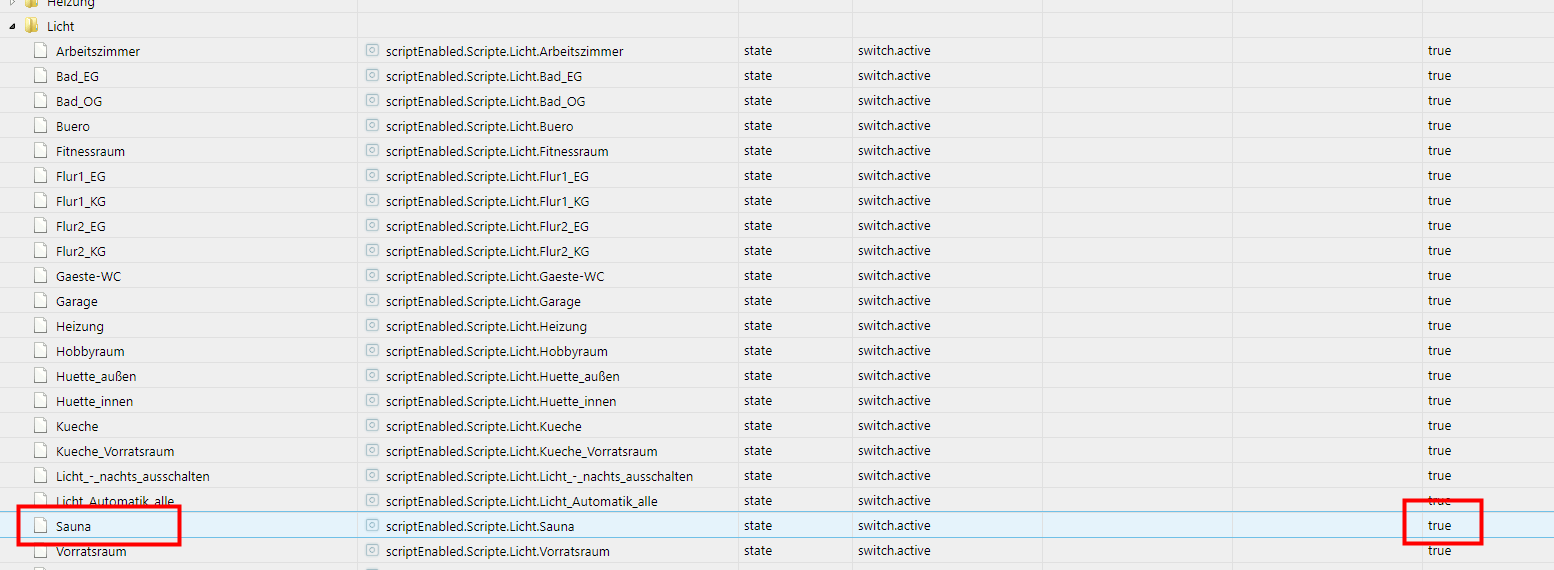Select the Heizung script entry under Licht
The image size is (1554, 570).
pyautogui.click(x=80, y=326)
